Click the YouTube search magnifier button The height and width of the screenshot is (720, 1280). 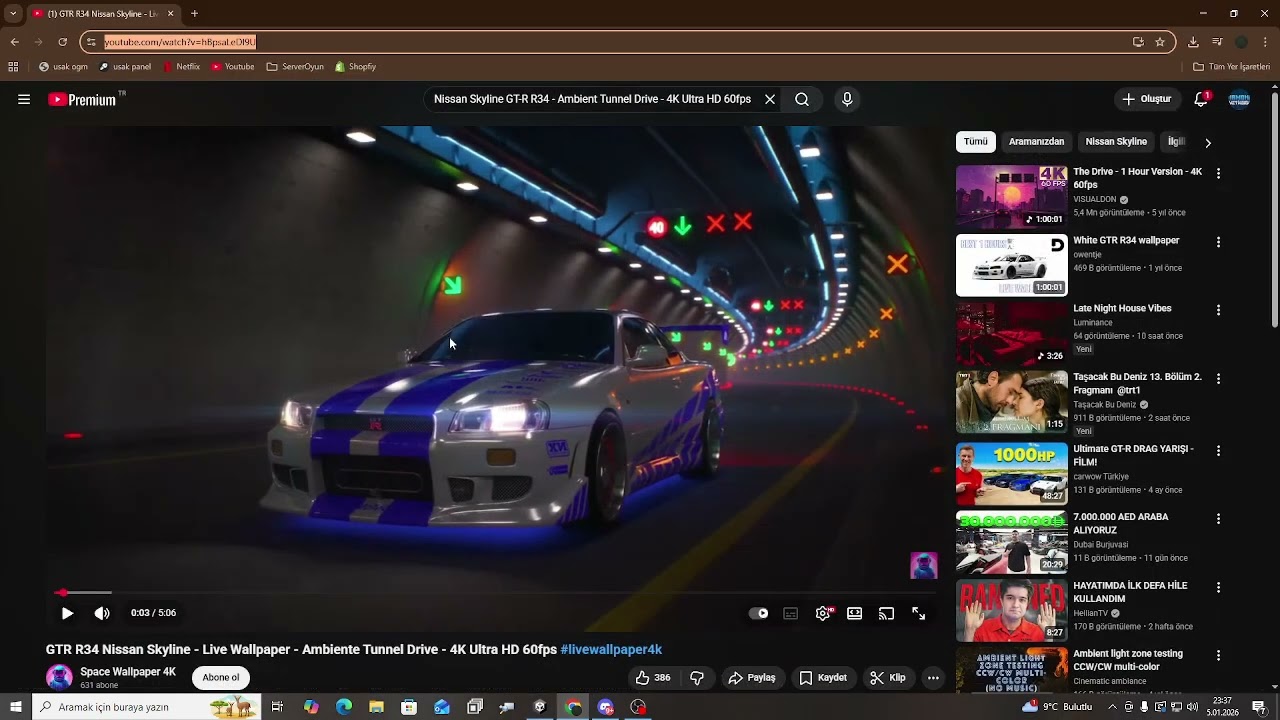click(x=802, y=99)
